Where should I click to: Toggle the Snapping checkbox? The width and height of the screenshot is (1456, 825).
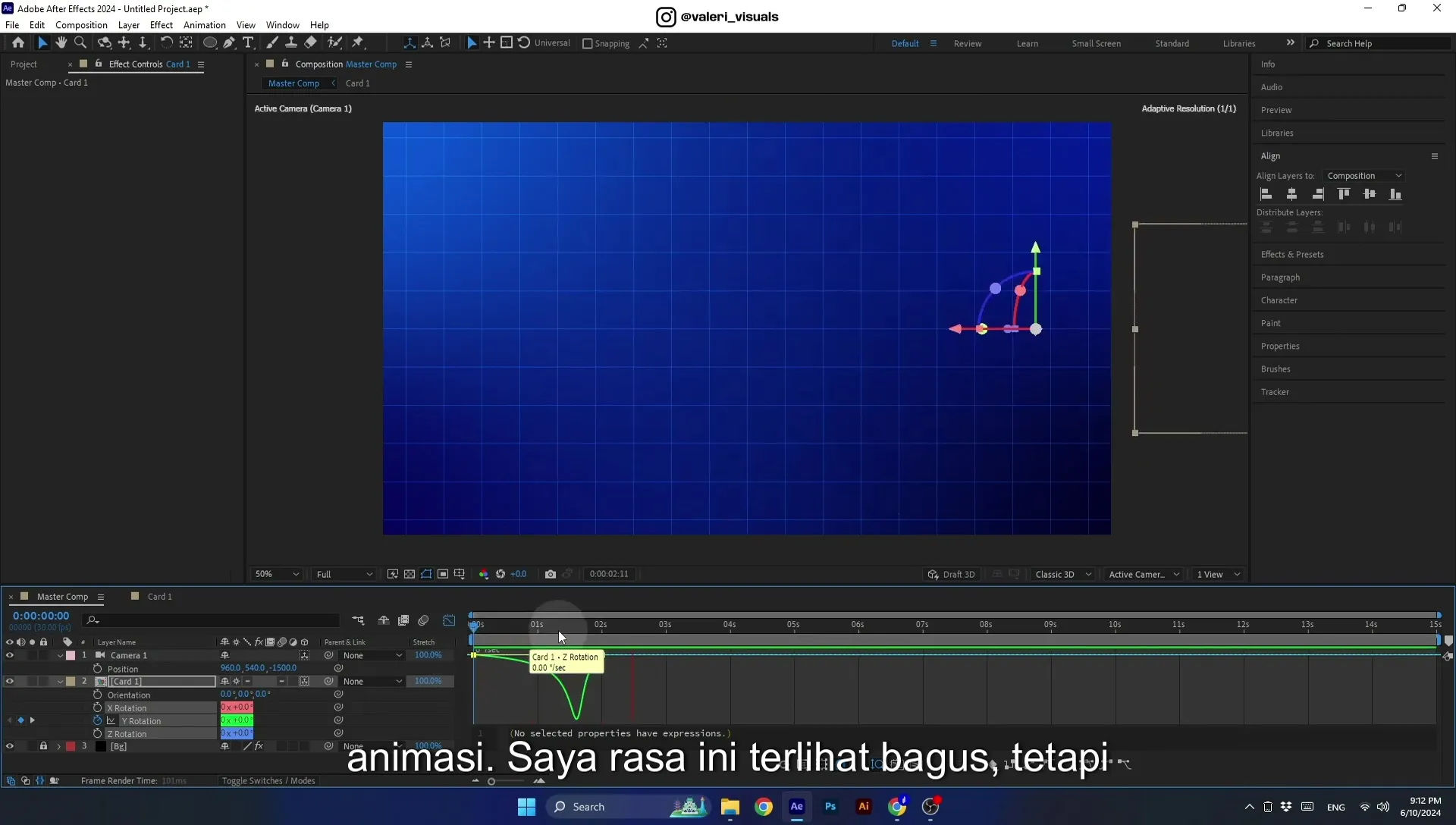pyautogui.click(x=587, y=44)
